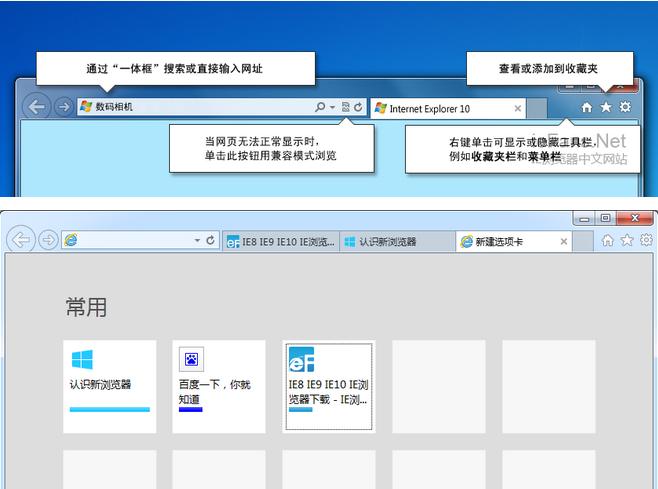The width and height of the screenshot is (658, 489).
Task: Switch to 认识新浏览器 tab
Action: (385, 242)
